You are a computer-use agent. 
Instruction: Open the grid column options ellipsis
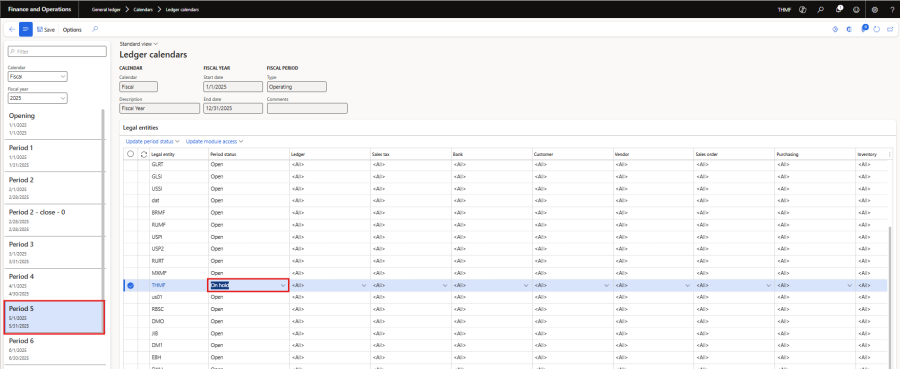[x=890, y=154]
